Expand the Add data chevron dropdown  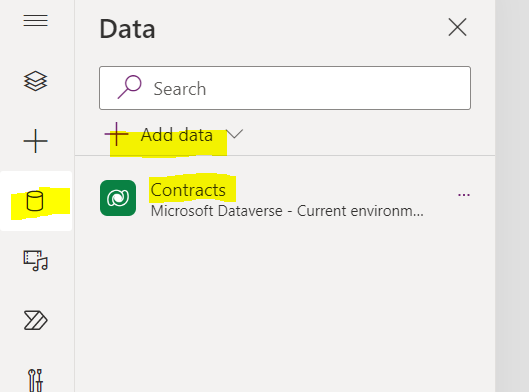pyautogui.click(x=234, y=134)
